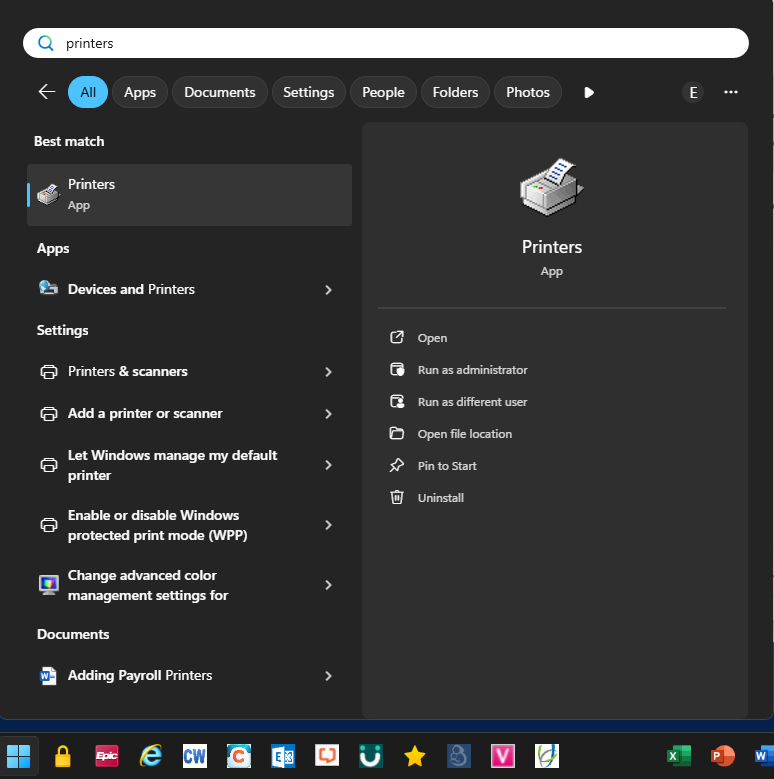
Task: Open the Adding Payroll Printers document
Action: pos(189,676)
